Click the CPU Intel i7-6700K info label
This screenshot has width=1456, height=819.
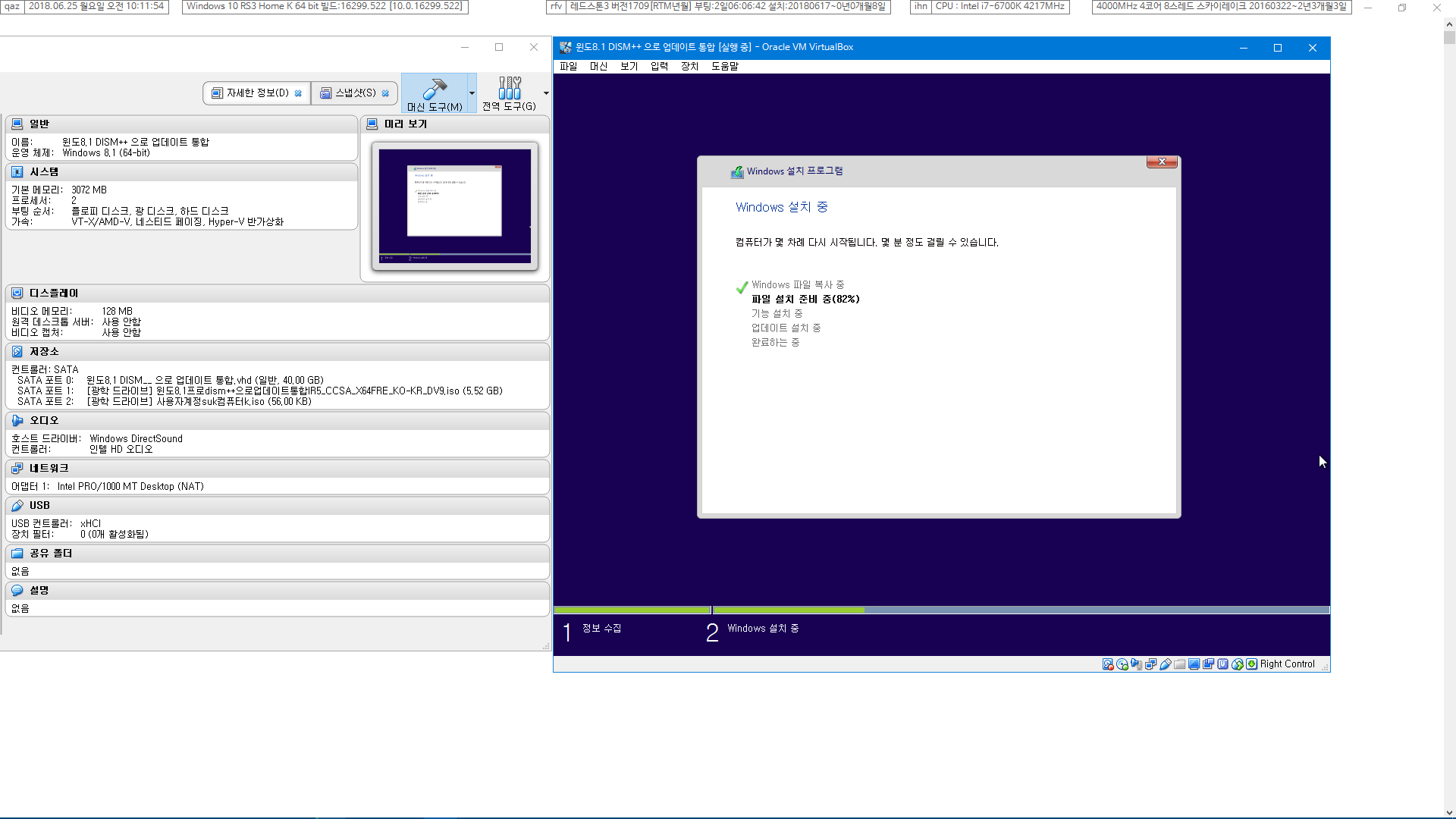[x=999, y=6]
